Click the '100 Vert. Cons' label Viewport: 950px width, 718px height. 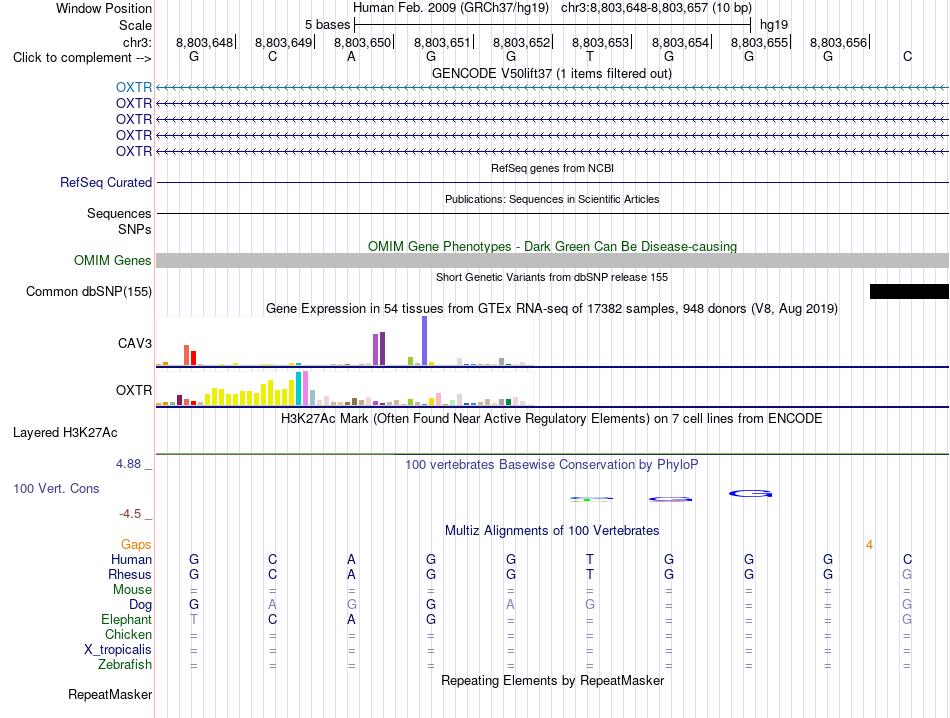coord(56,488)
